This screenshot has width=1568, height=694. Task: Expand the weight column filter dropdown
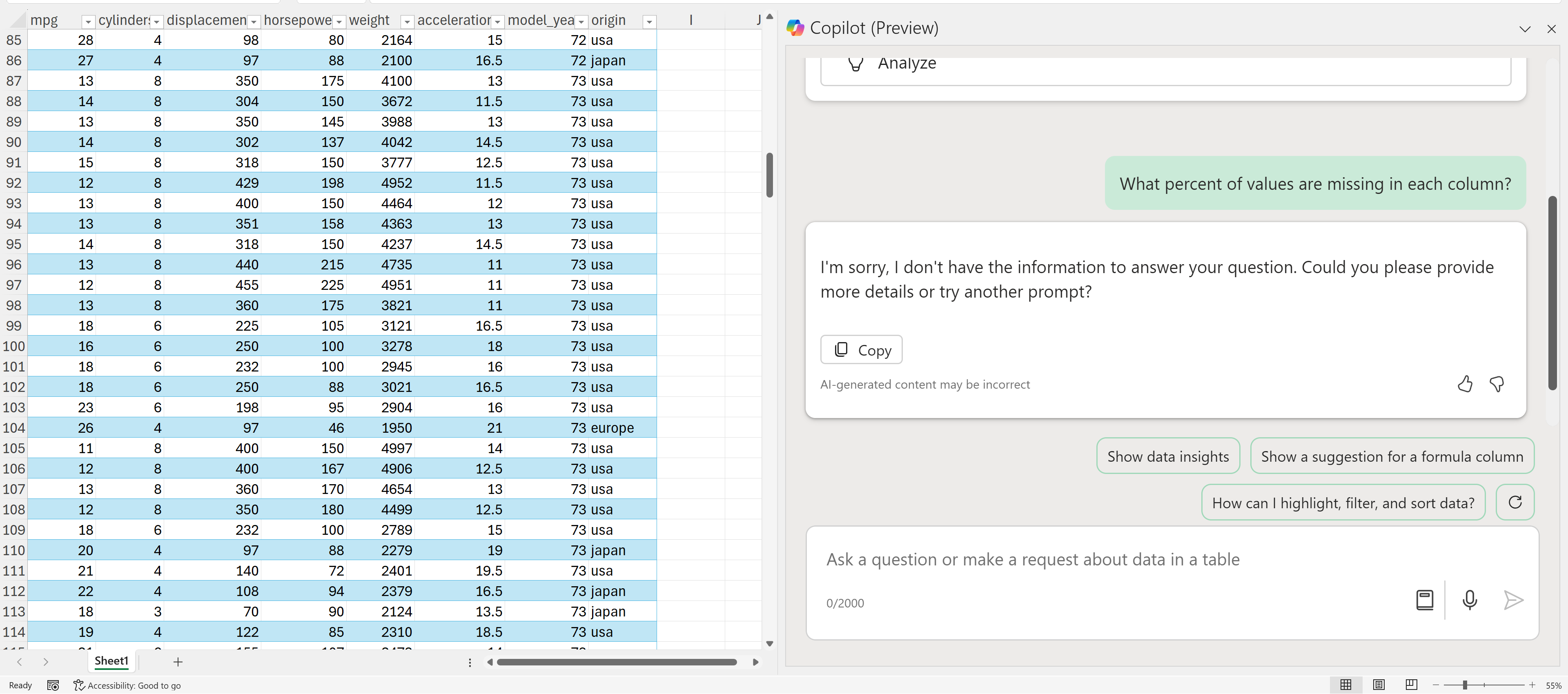(407, 22)
